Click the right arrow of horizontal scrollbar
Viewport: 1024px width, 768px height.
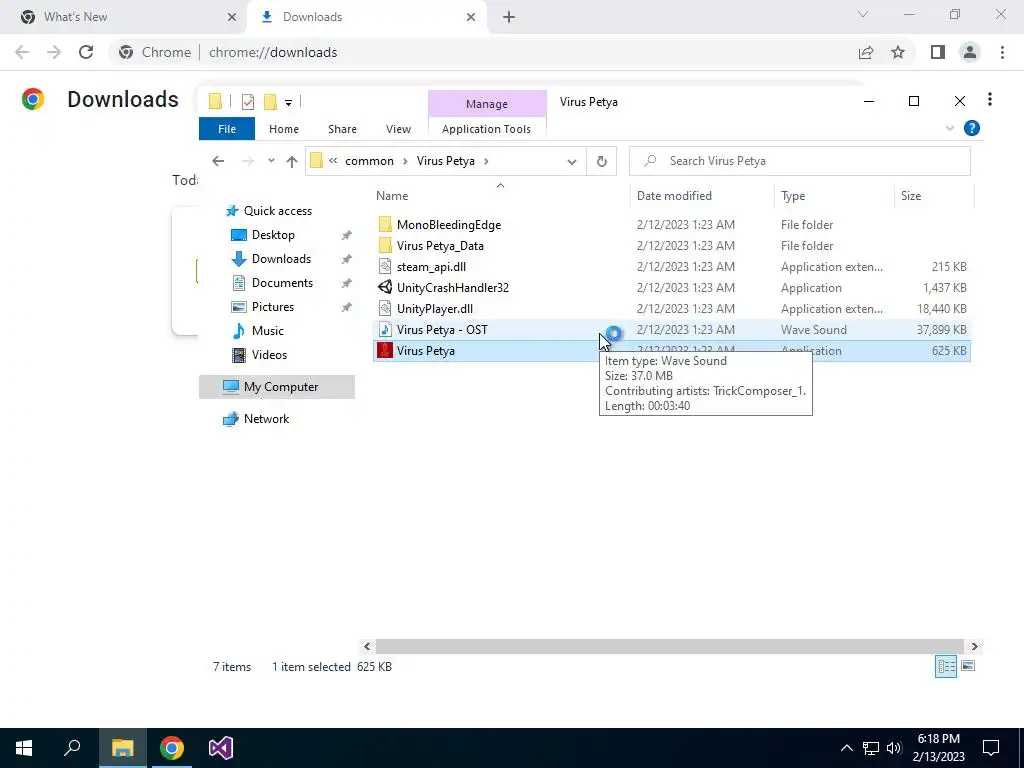[x=974, y=647]
